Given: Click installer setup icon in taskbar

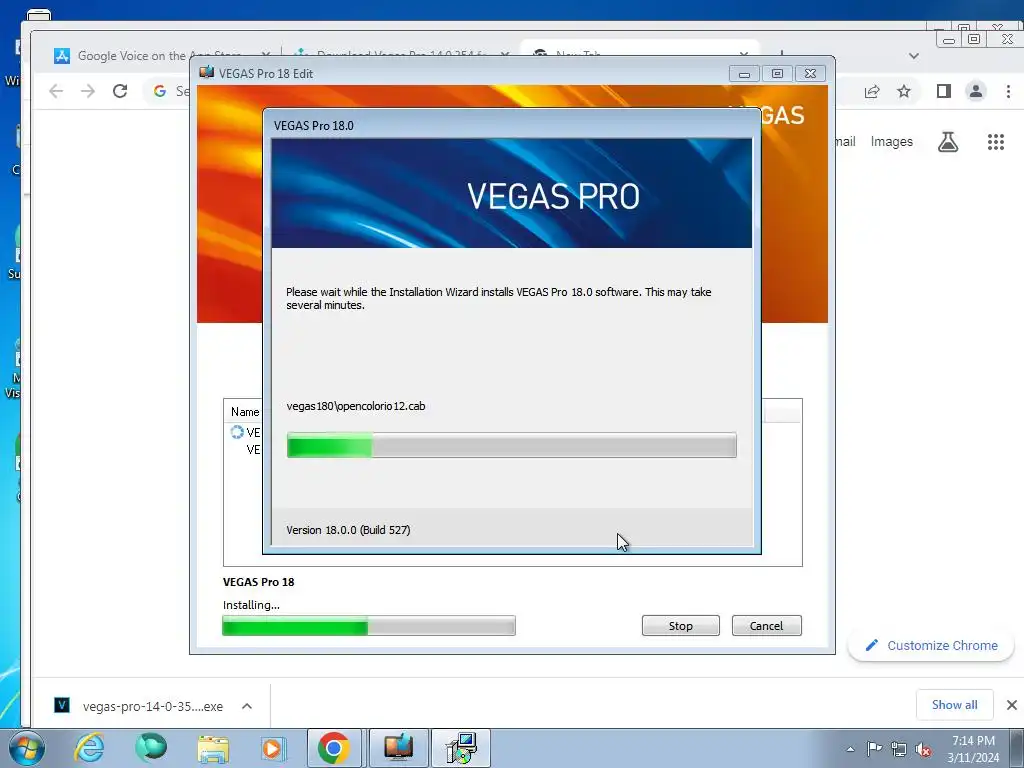Looking at the screenshot, I should click(x=461, y=748).
